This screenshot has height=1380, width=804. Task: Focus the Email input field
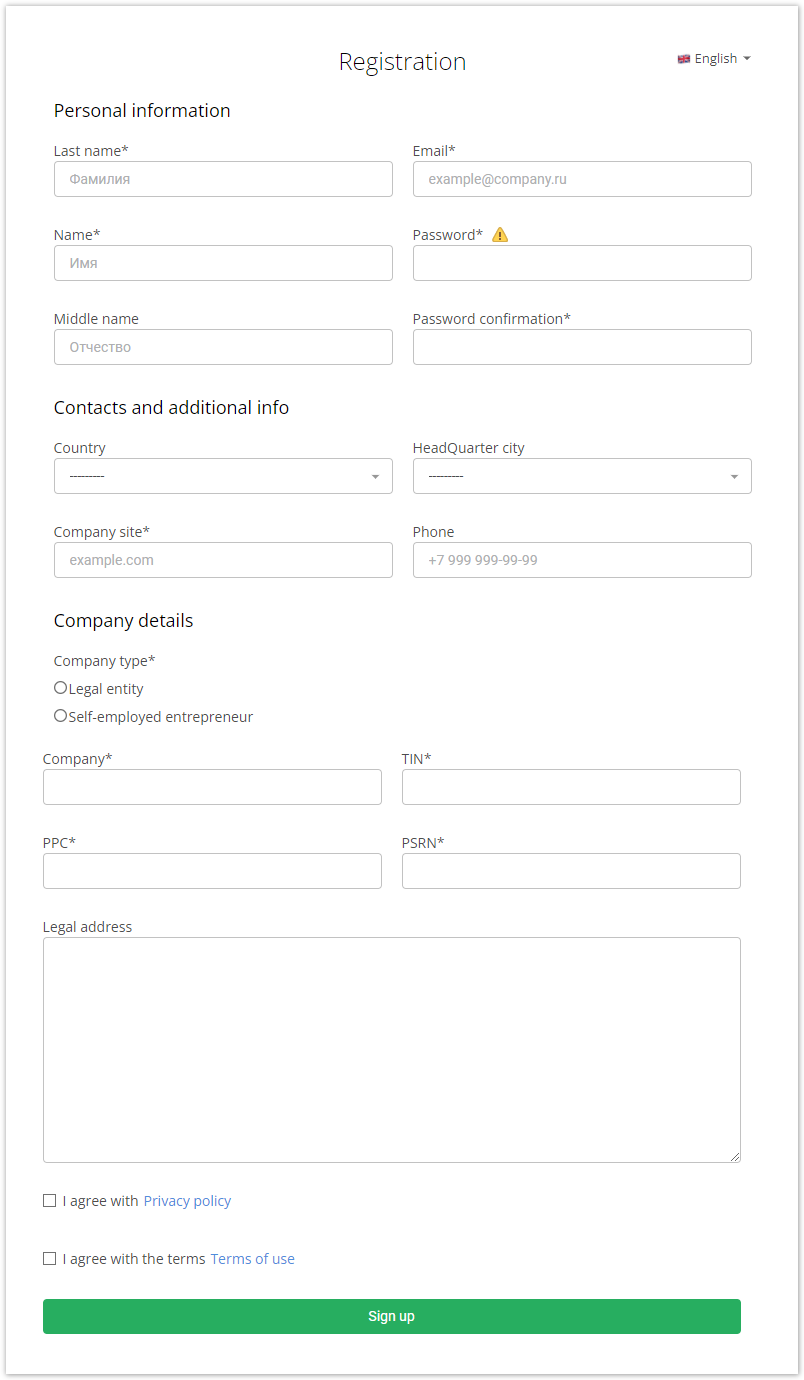pos(582,179)
